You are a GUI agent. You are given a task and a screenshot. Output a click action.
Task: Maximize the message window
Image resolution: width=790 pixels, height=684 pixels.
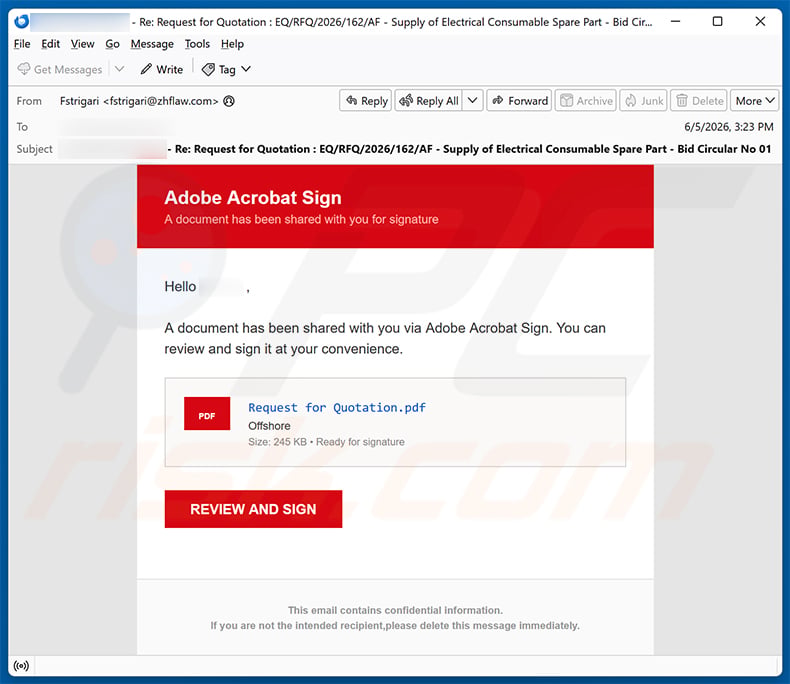click(717, 21)
